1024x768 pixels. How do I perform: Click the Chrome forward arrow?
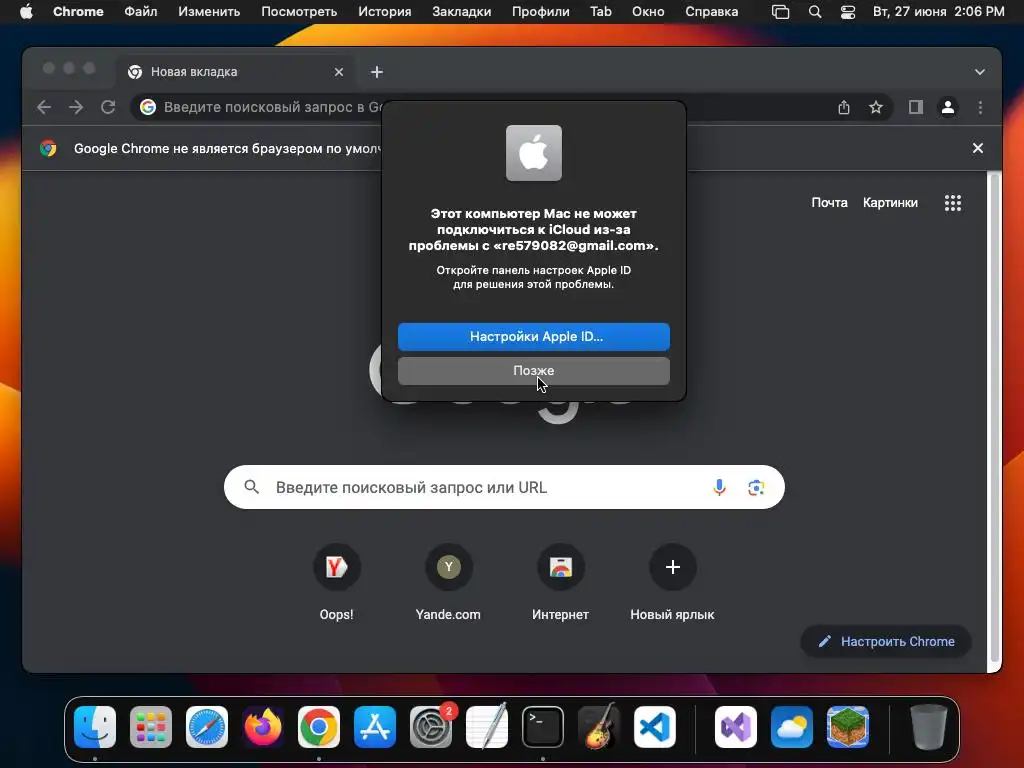pos(76,107)
